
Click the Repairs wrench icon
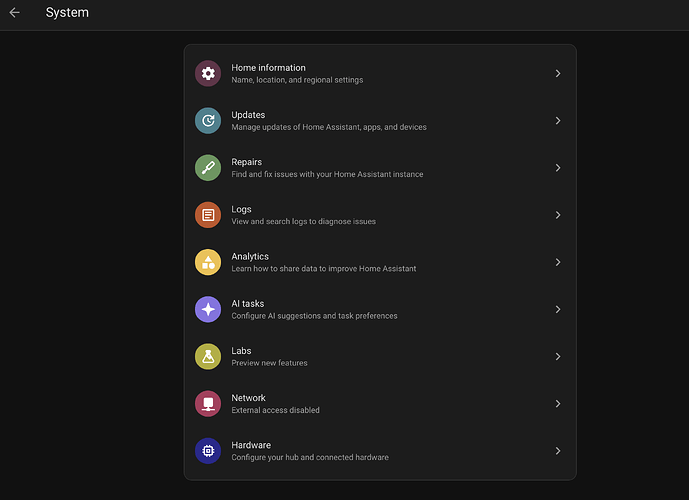point(208,168)
